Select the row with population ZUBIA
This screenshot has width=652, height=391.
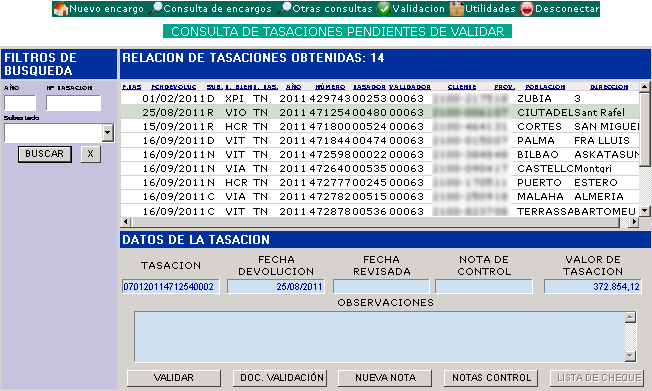pos(380,99)
